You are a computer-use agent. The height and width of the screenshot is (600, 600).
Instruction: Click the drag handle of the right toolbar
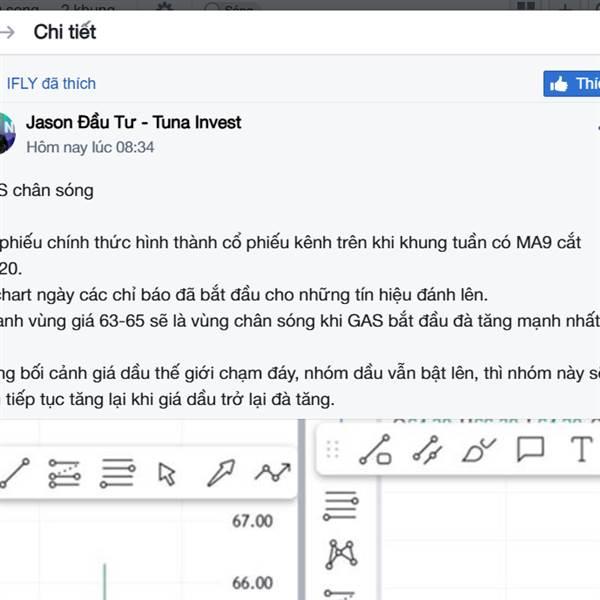333,449
